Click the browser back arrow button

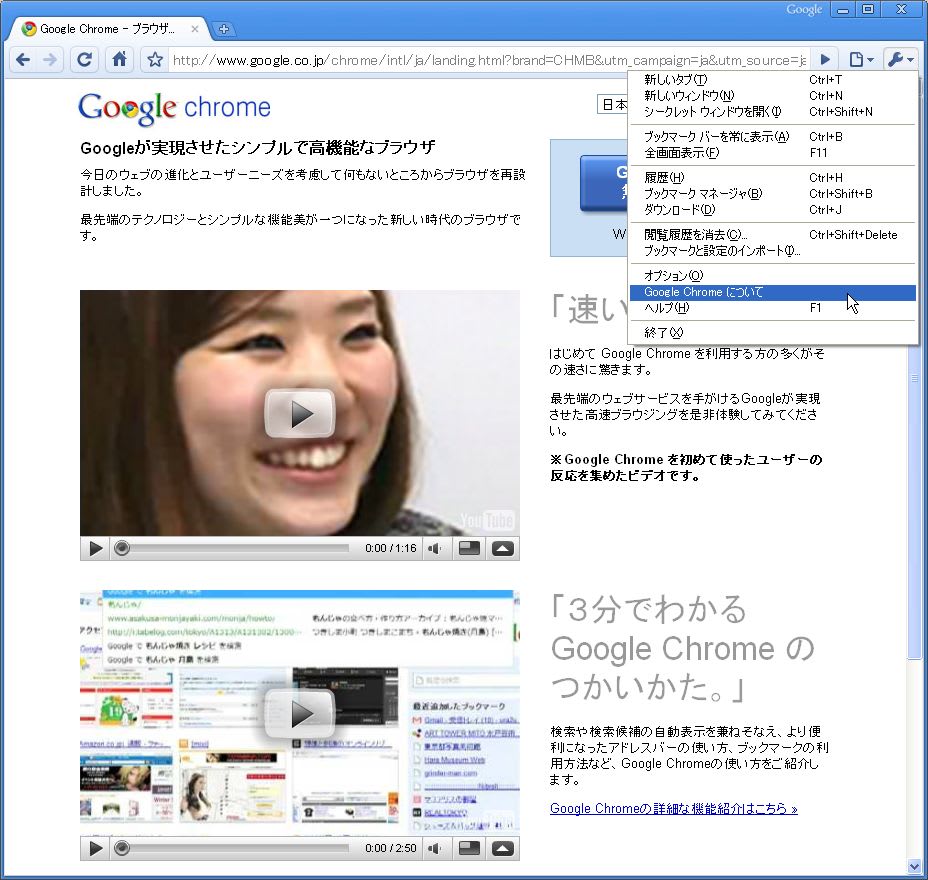coord(23,60)
